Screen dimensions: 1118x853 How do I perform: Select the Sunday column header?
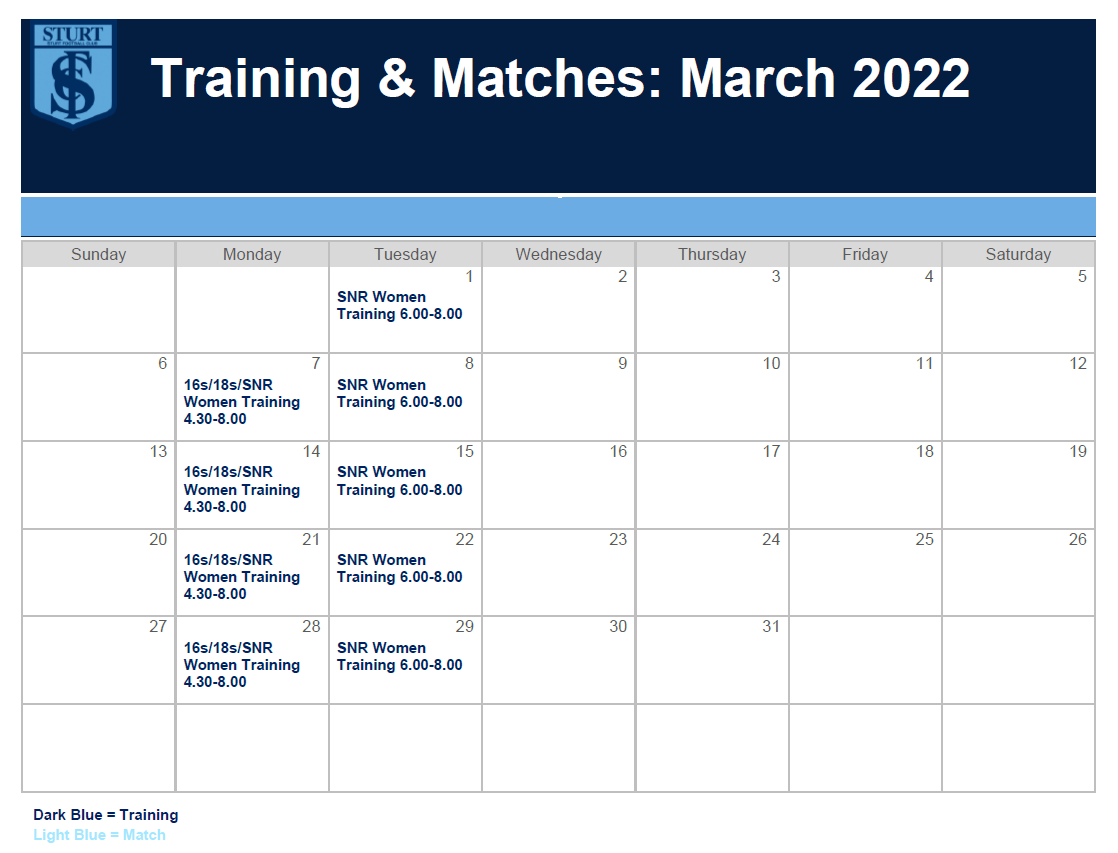click(x=98, y=254)
